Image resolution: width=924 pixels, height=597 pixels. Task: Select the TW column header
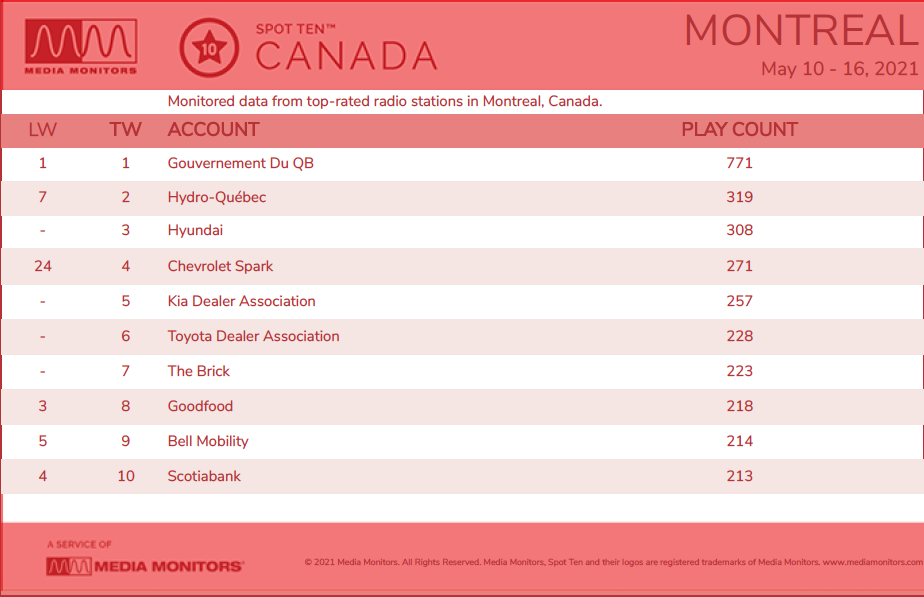tap(126, 130)
